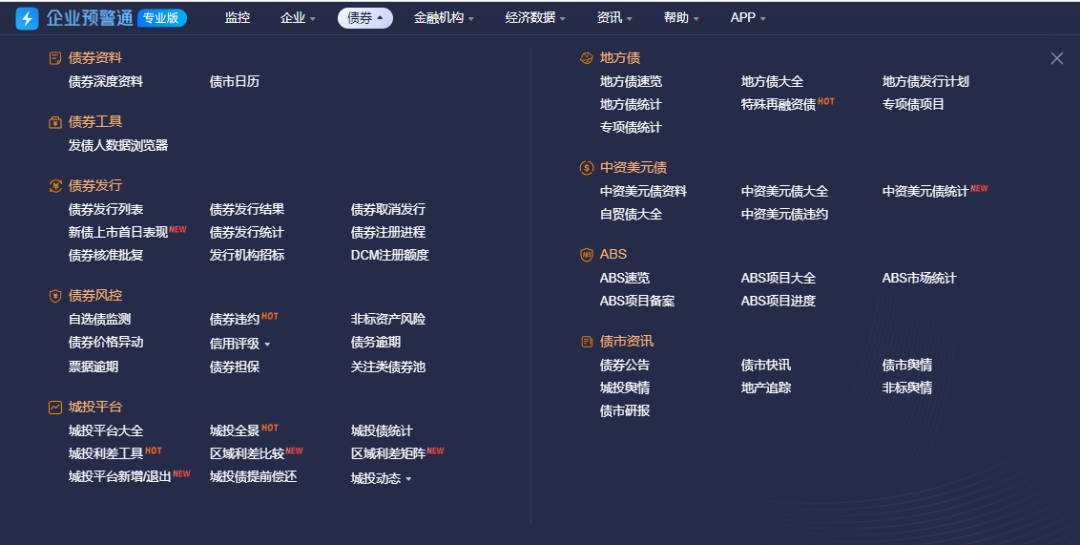
Task: Collapse the 债券 dropdown menu
Action: 365,18
